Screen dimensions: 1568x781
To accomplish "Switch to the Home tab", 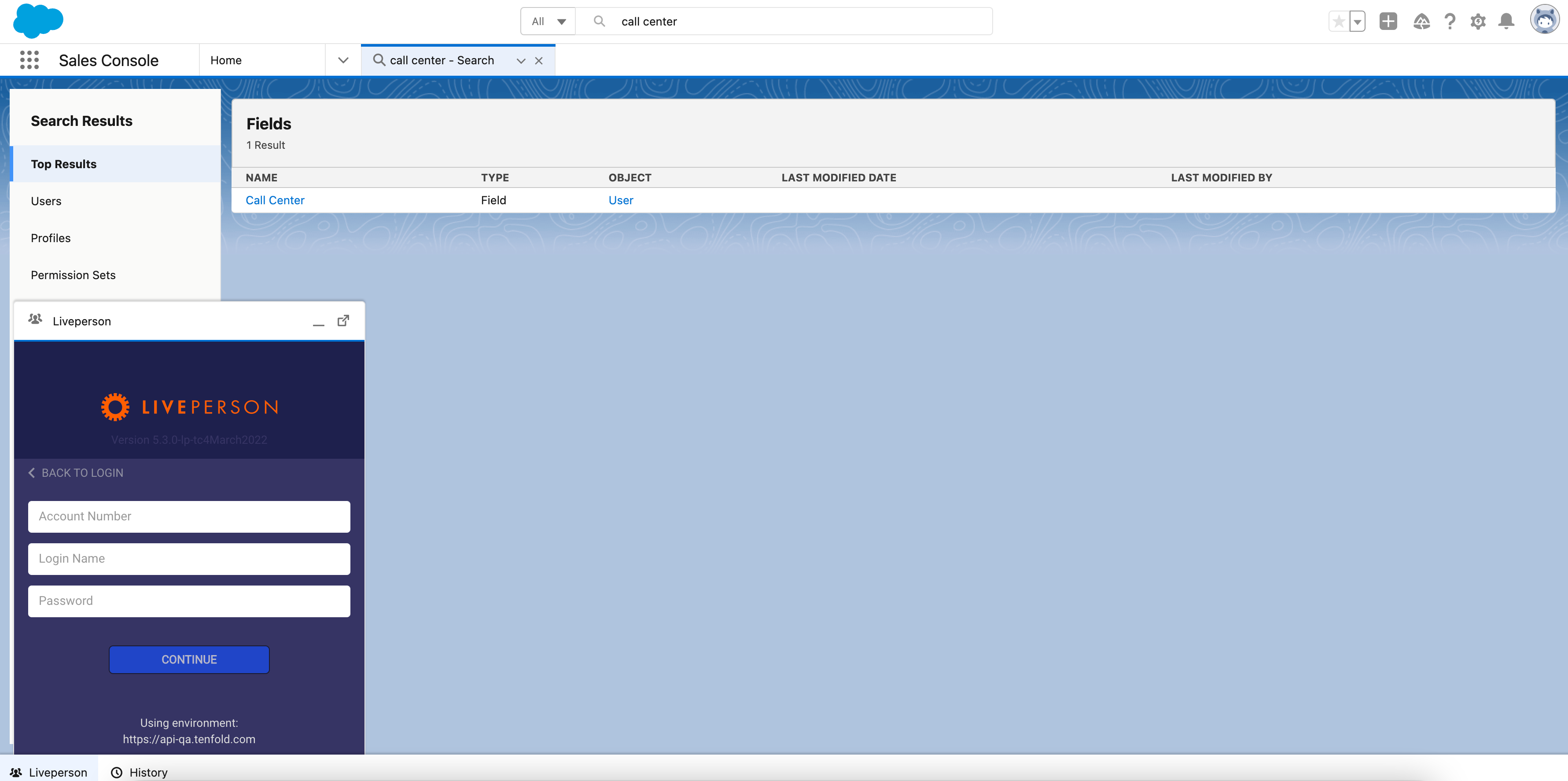I will pyautogui.click(x=262, y=60).
